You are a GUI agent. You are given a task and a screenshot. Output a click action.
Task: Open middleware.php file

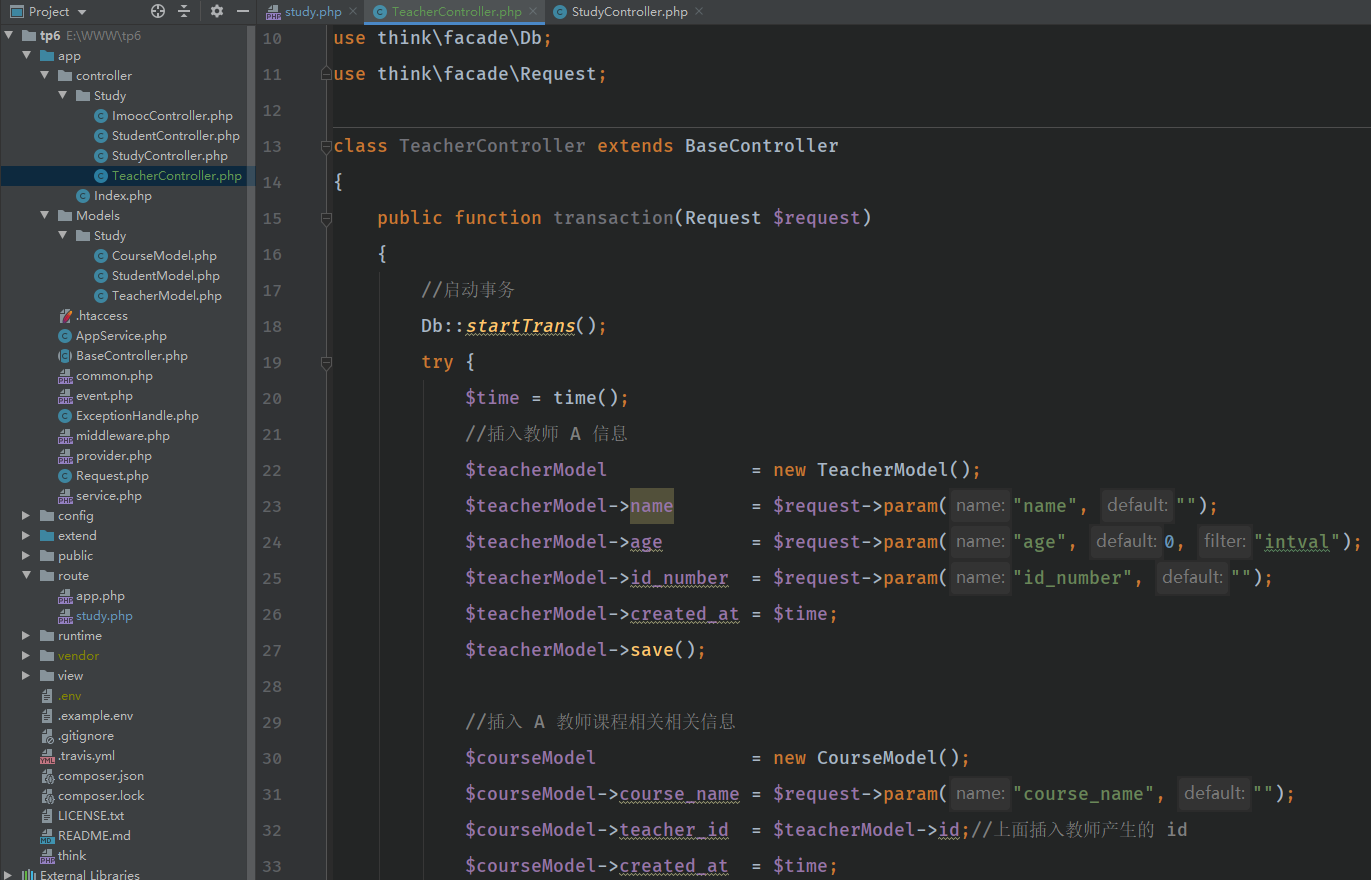pyautogui.click(x=123, y=436)
